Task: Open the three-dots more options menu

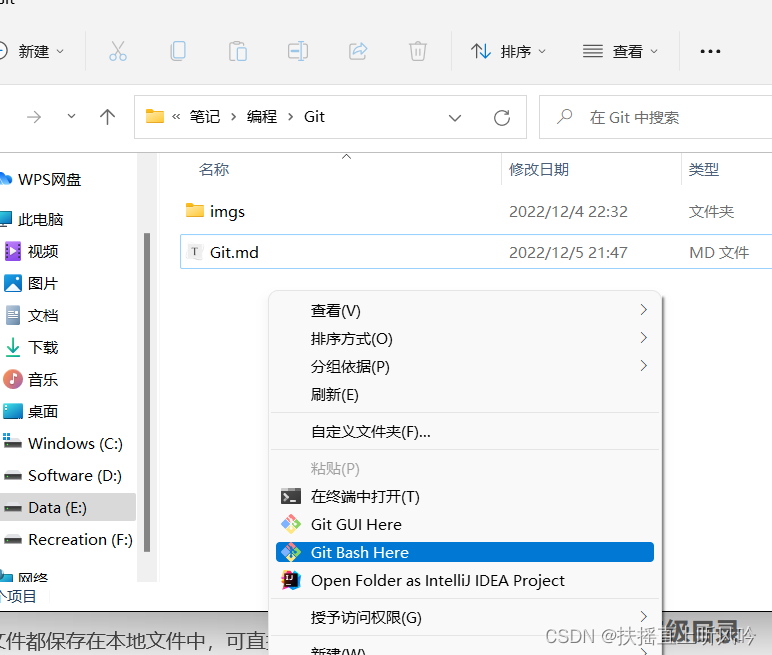Action: [710, 51]
